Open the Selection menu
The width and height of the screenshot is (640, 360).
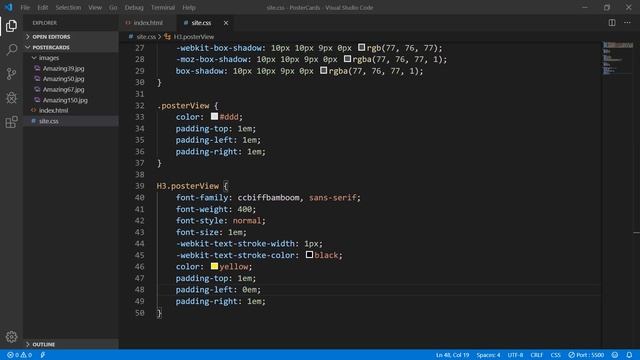68,7
